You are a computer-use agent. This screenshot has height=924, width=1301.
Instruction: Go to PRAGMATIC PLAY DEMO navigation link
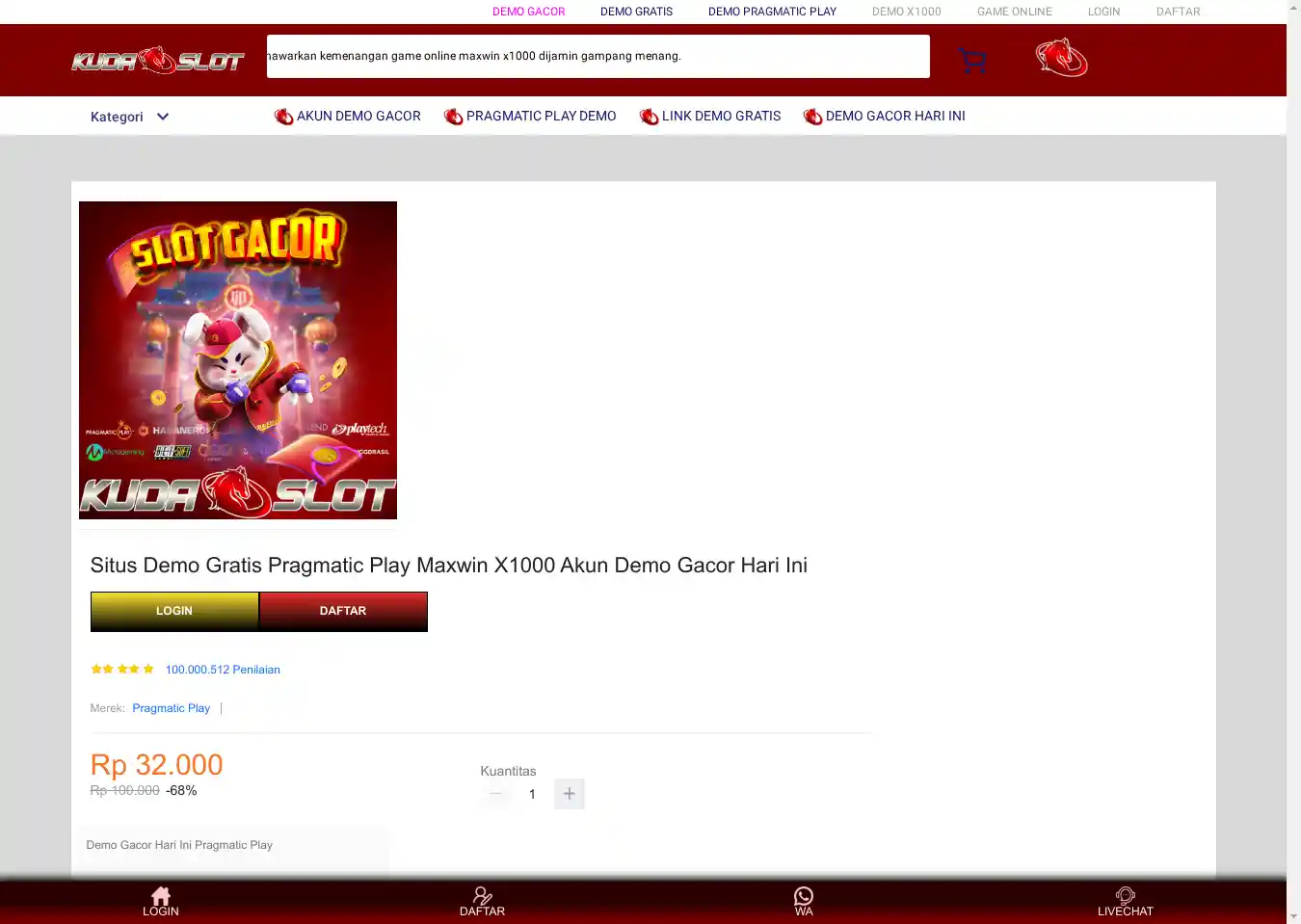(530, 116)
